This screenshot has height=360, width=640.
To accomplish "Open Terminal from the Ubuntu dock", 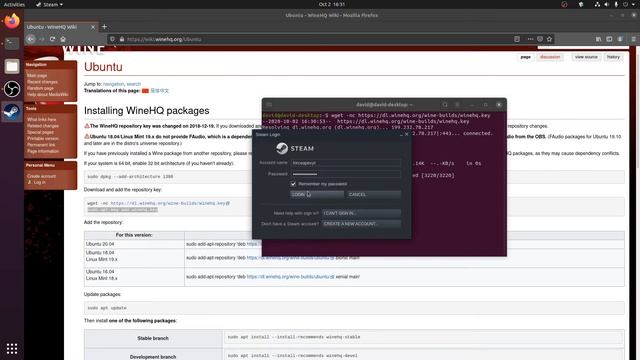I will click(12, 43).
